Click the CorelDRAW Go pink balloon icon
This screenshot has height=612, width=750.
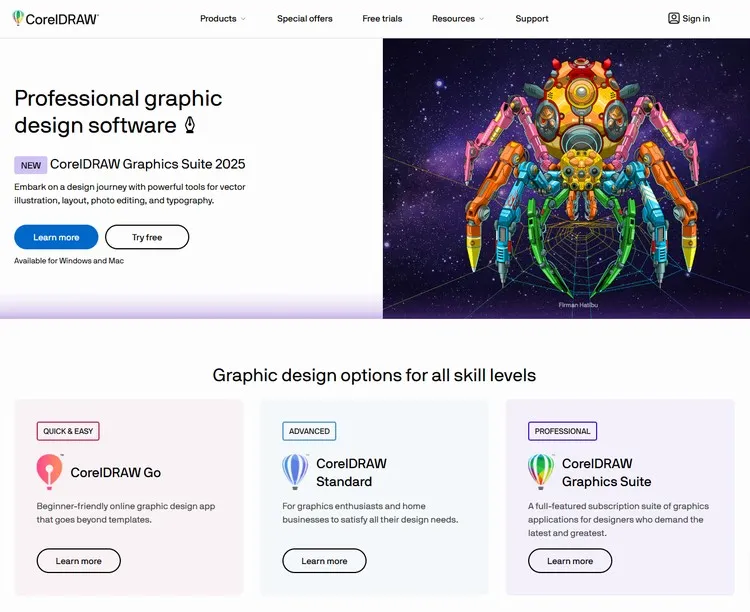point(49,472)
